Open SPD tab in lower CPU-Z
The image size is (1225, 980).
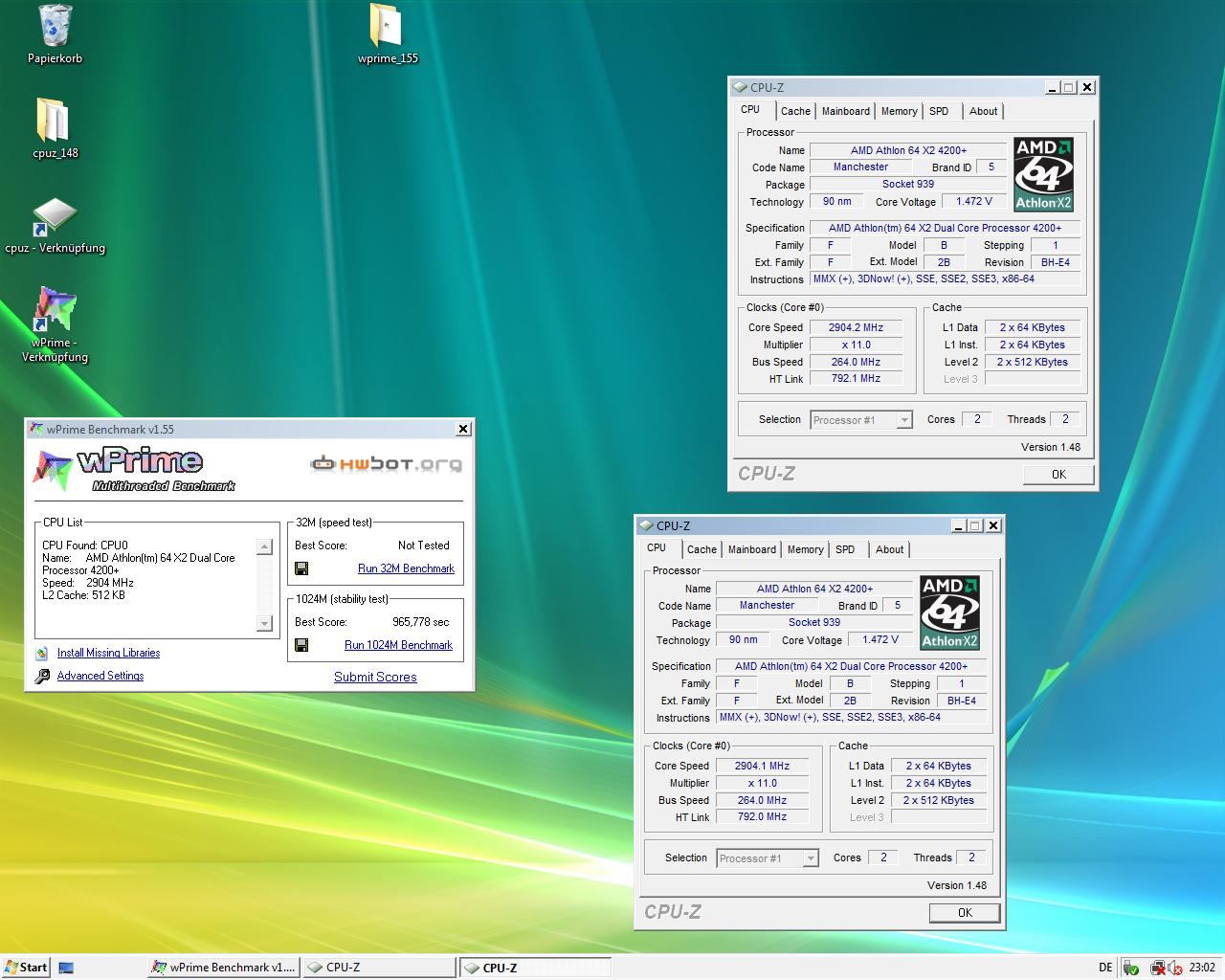click(x=845, y=549)
